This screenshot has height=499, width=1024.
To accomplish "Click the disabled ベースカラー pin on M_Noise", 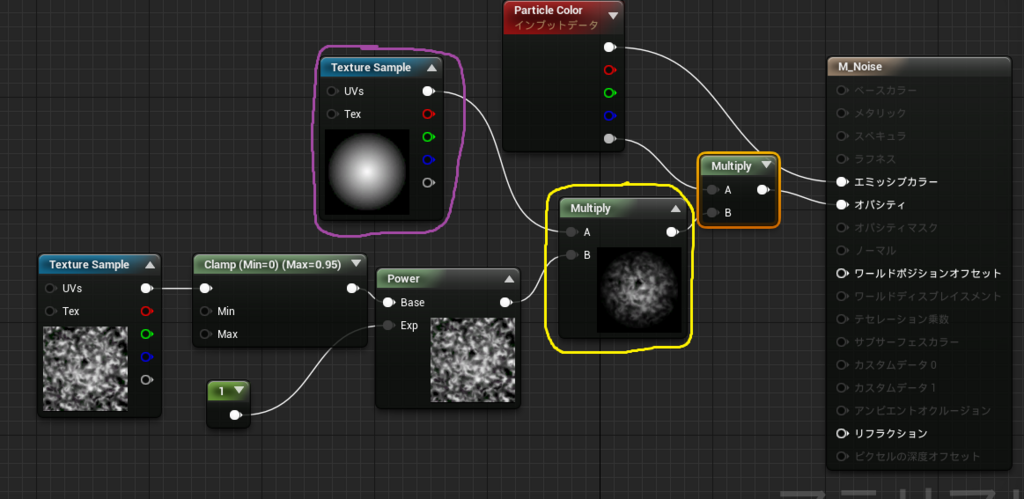I will [x=841, y=90].
